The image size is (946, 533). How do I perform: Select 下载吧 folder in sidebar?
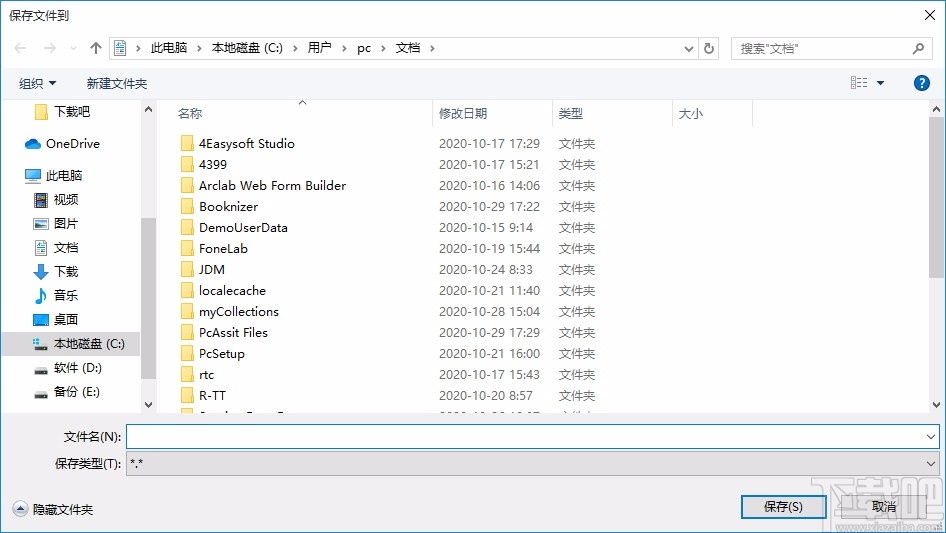pyautogui.click(x=62, y=112)
